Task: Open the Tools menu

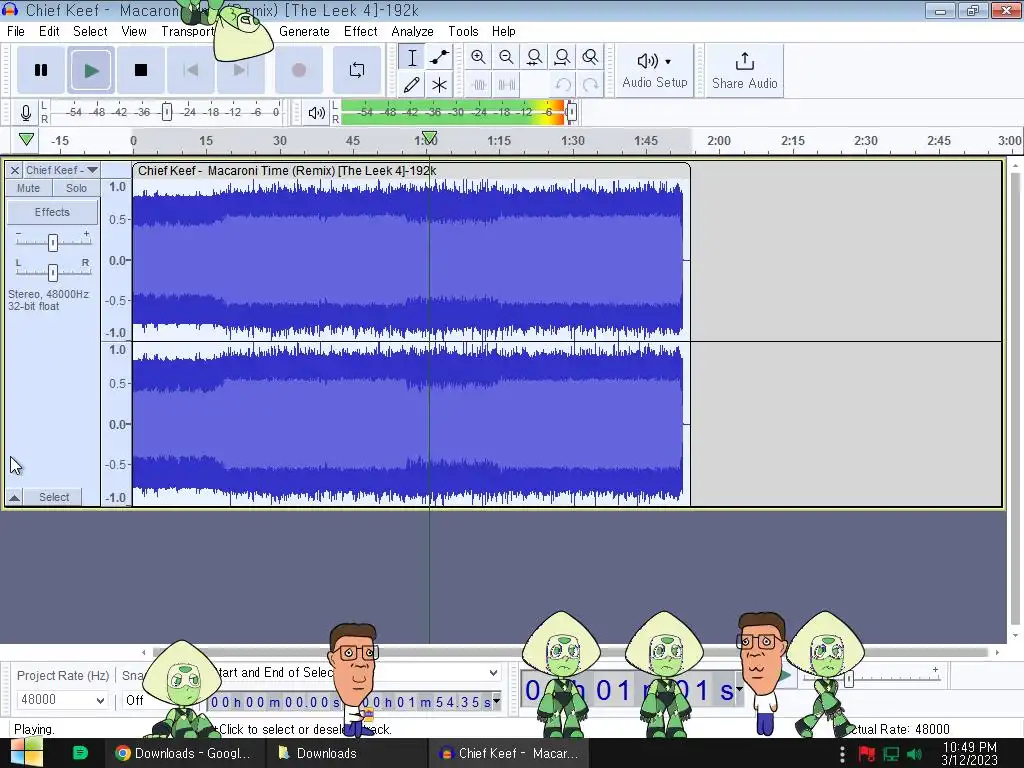Action: click(x=463, y=31)
